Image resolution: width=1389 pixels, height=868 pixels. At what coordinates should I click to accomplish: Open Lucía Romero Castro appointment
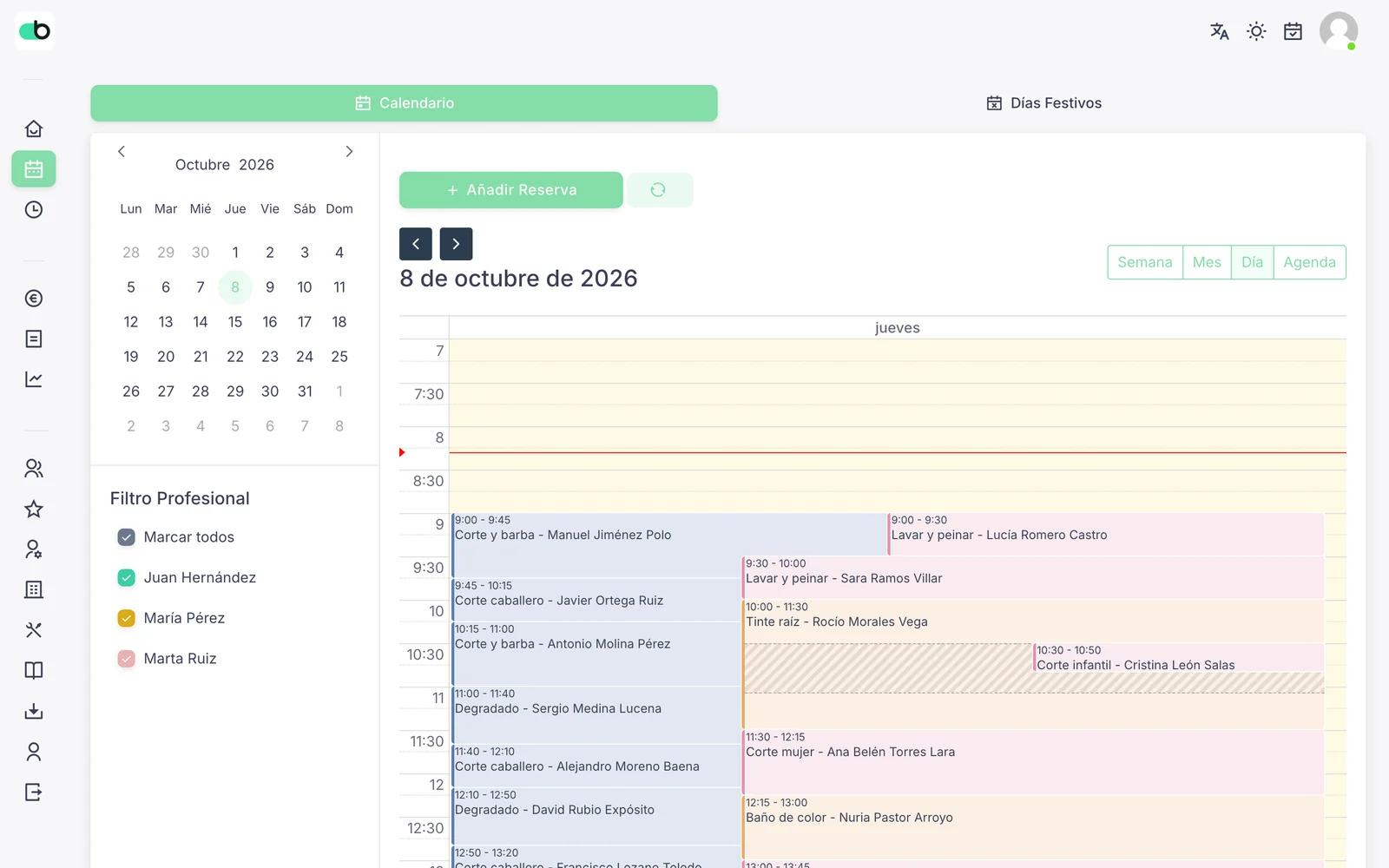click(x=1106, y=535)
